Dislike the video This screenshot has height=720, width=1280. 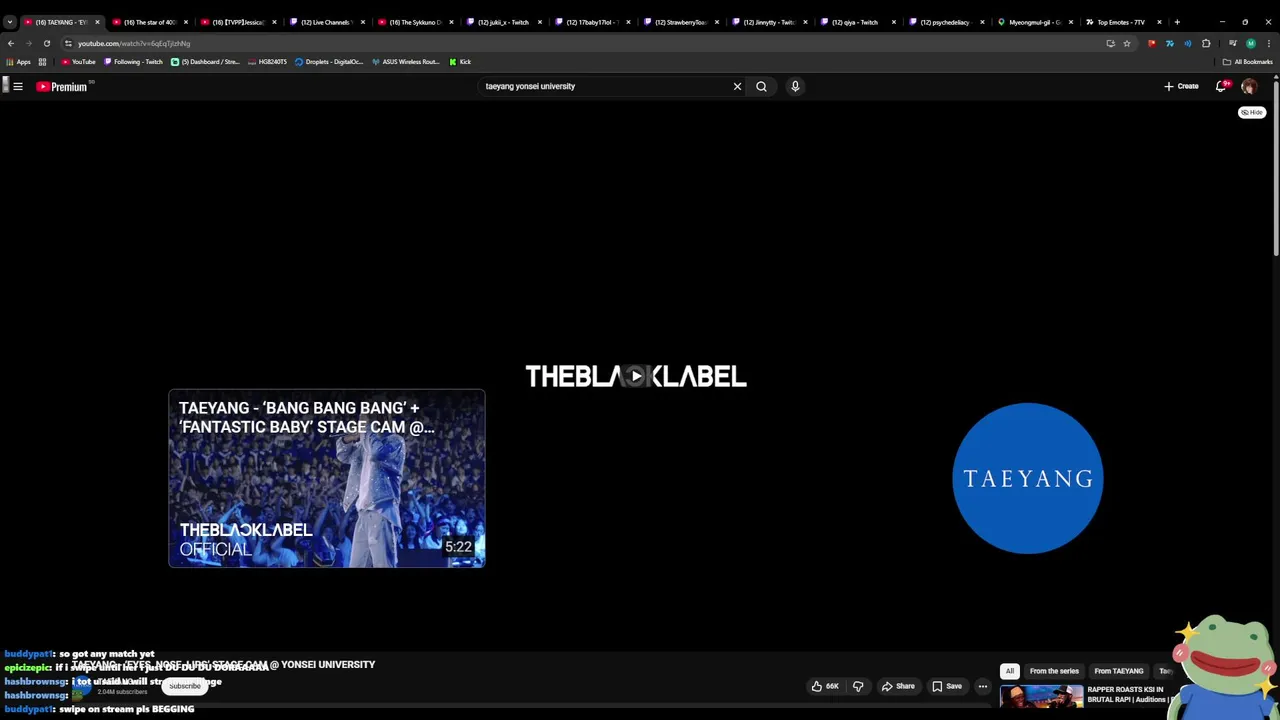coord(858,686)
